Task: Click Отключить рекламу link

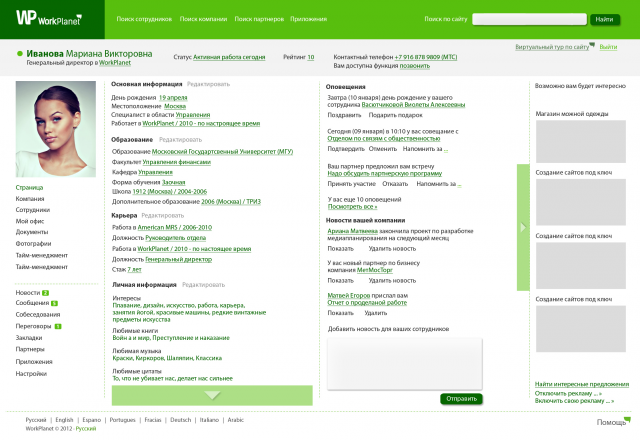Action: 568,393
